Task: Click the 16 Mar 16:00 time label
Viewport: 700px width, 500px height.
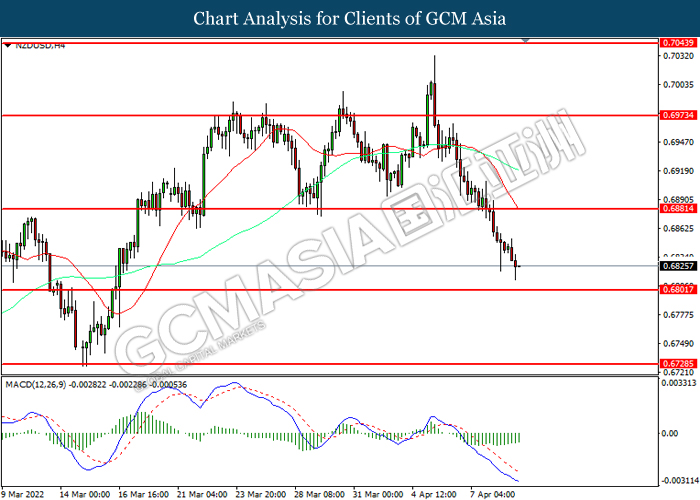Action: point(143,495)
